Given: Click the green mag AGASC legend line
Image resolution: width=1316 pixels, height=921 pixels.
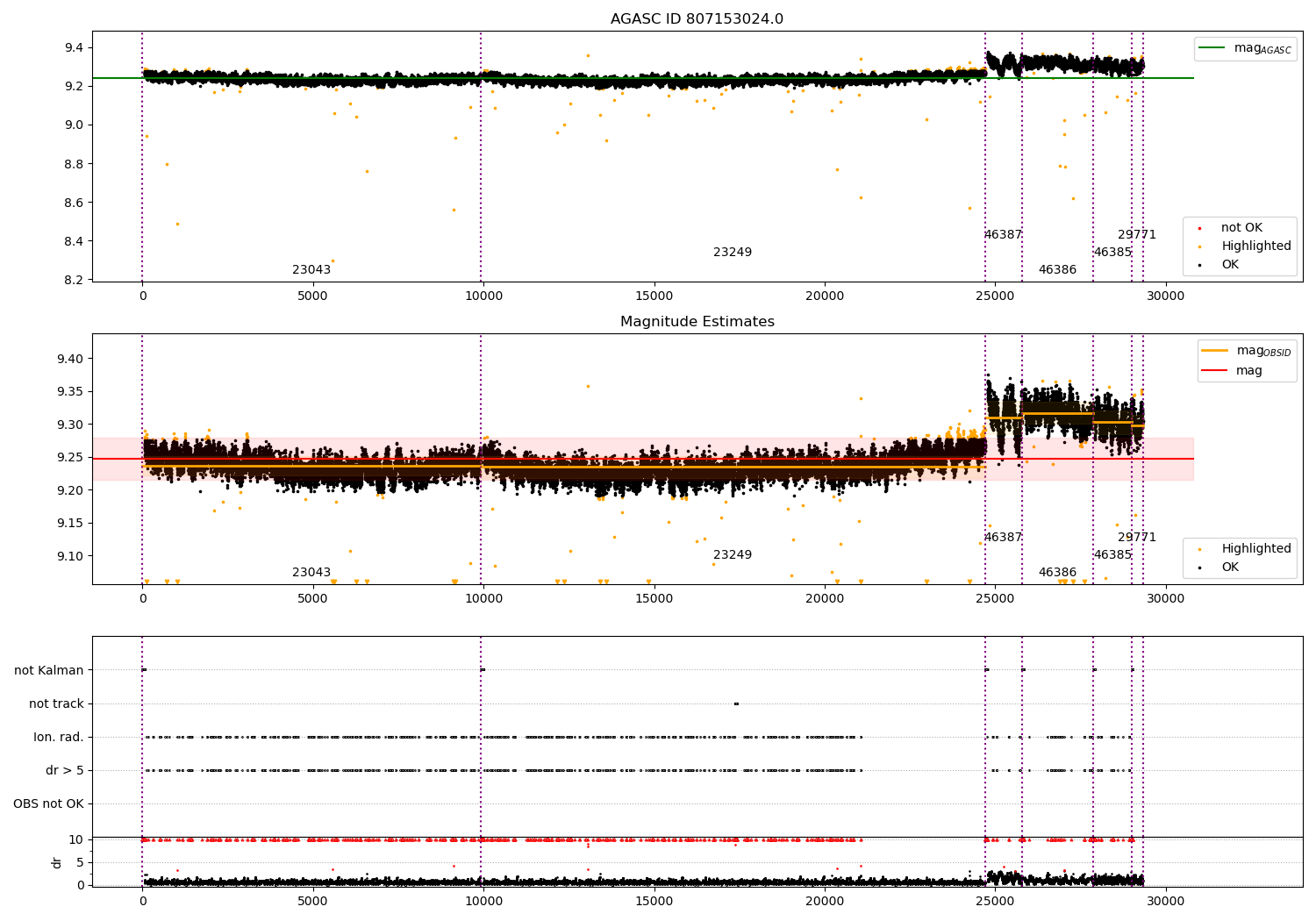Looking at the screenshot, I should (x=1212, y=48).
